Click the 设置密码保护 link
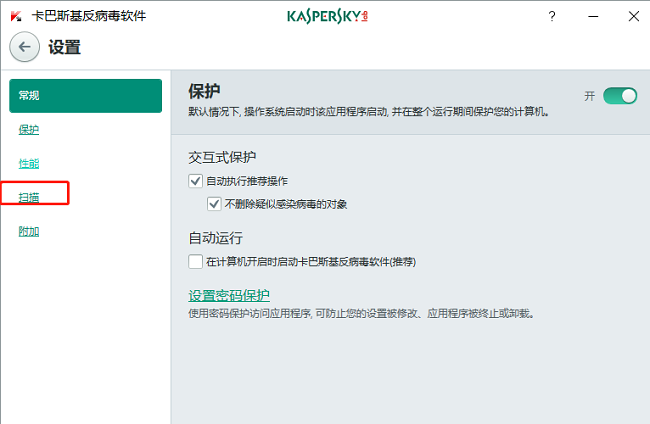The width and height of the screenshot is (650, 424). 229,295
